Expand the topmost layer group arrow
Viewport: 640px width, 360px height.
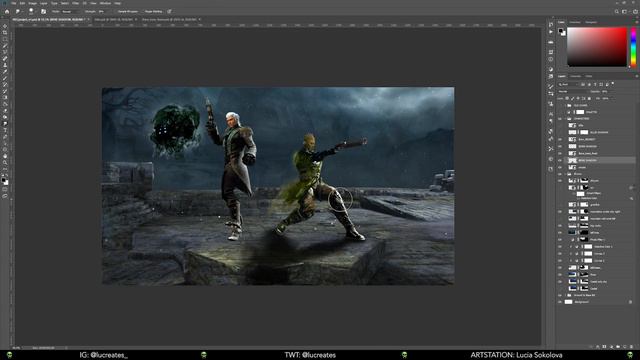point(566,105)
